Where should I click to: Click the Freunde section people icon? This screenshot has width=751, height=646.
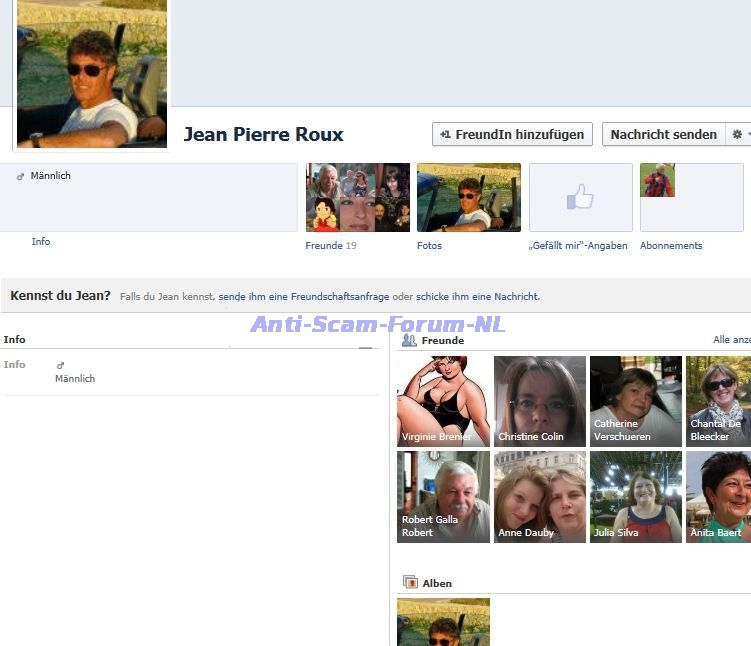point(409,340)
